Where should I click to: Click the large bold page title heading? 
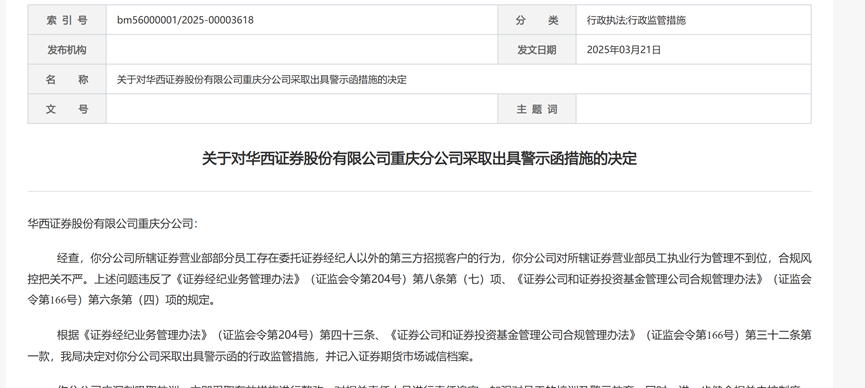(419, 159)
